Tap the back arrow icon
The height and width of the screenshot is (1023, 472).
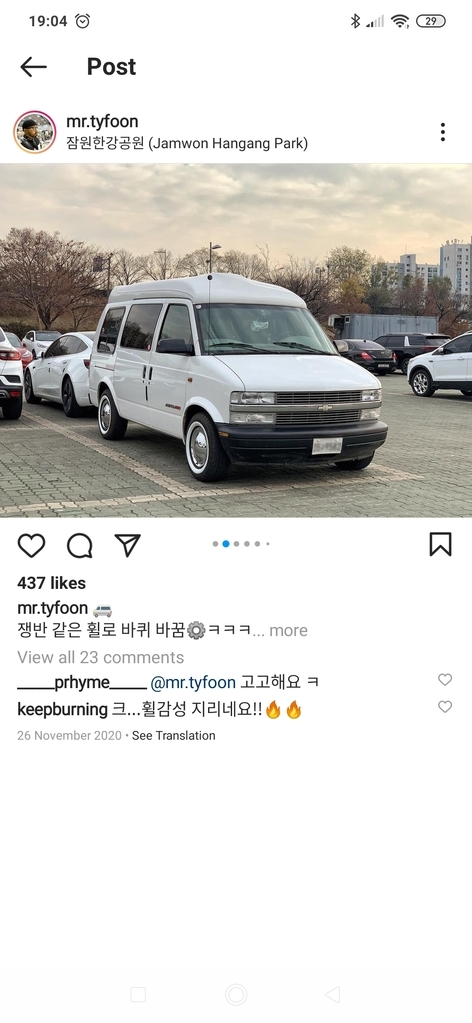(33, 67)
